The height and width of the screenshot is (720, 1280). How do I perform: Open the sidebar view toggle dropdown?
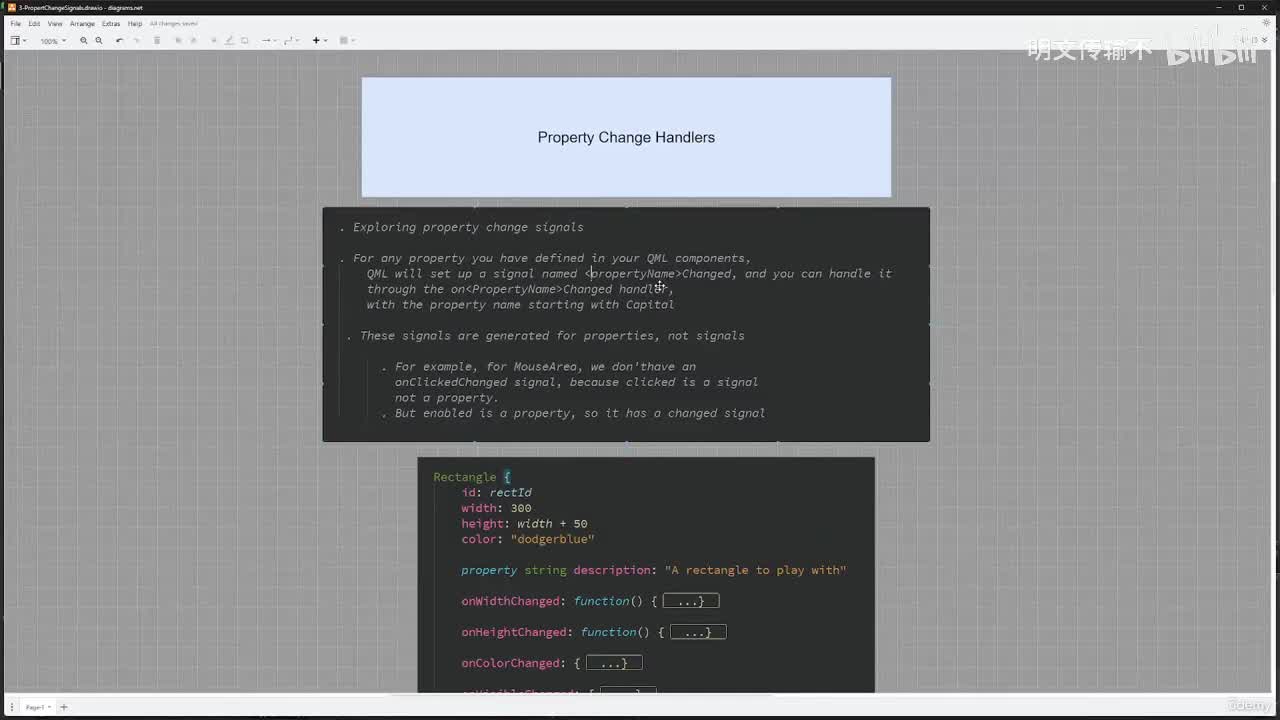coord(18,41)
